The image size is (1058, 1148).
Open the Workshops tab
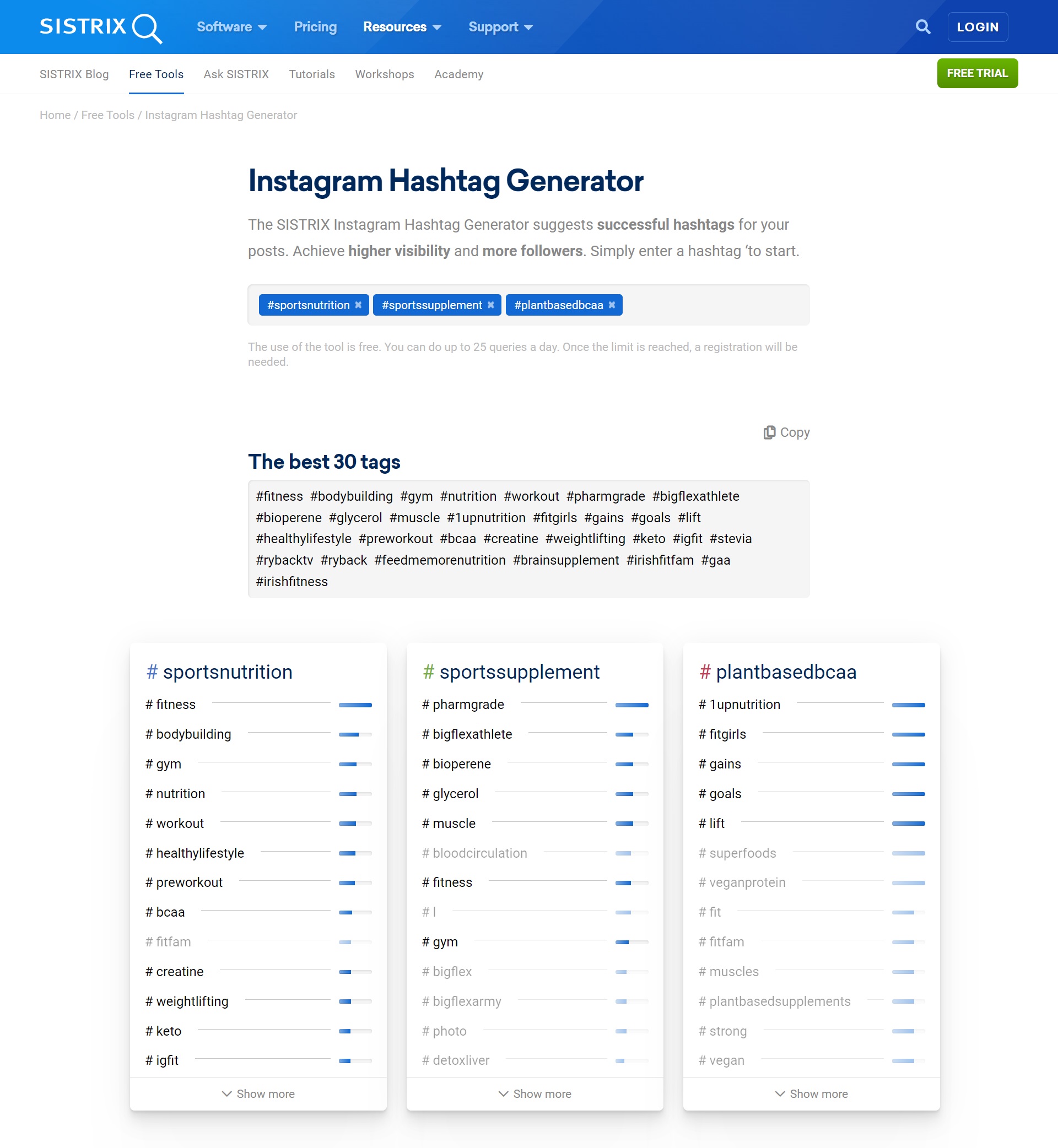(x=385, y=74)
